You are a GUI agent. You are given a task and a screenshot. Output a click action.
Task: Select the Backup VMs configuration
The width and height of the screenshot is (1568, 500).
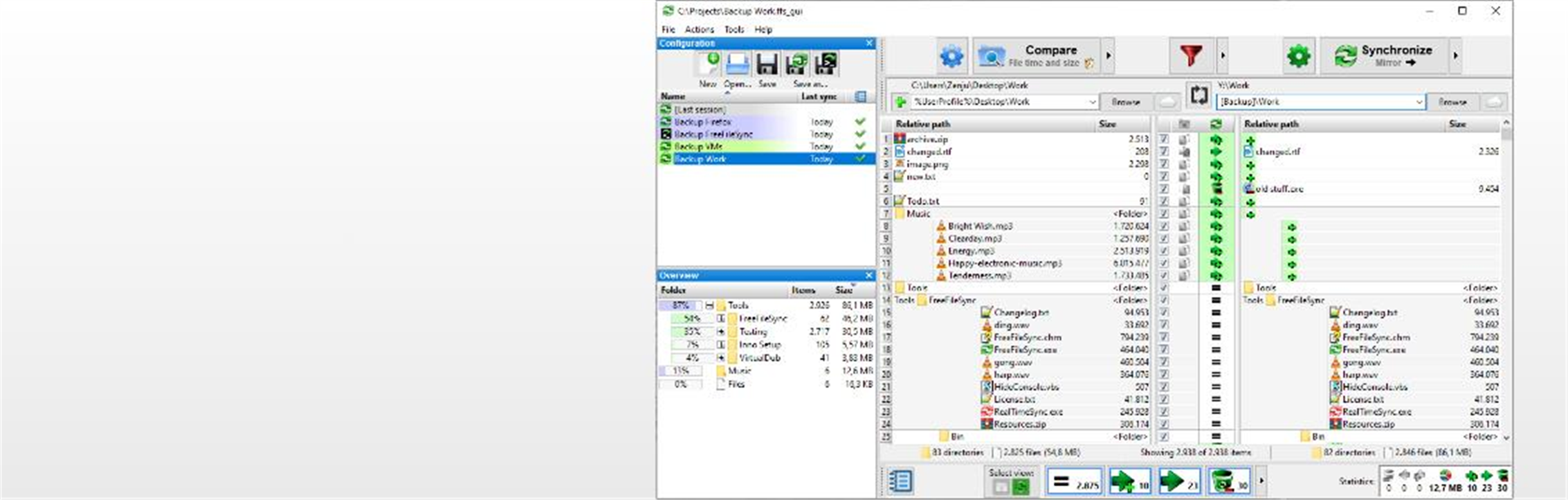tap(766, 147)
